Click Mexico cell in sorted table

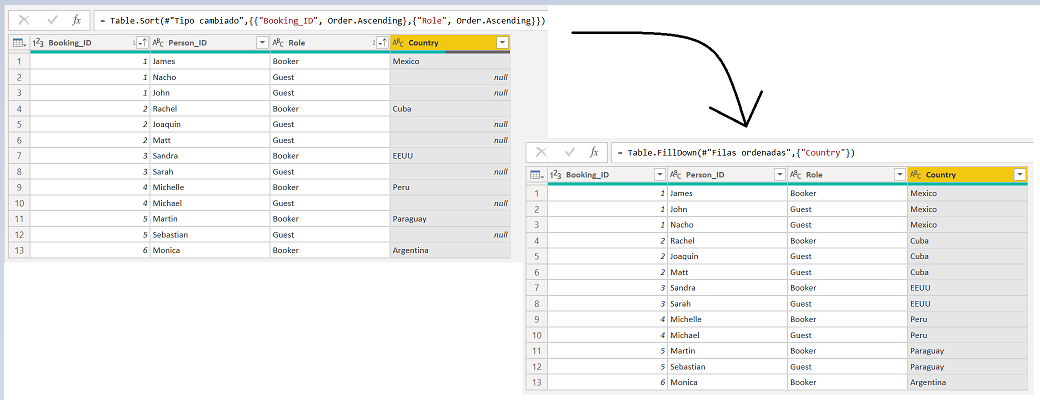[450, 61]
